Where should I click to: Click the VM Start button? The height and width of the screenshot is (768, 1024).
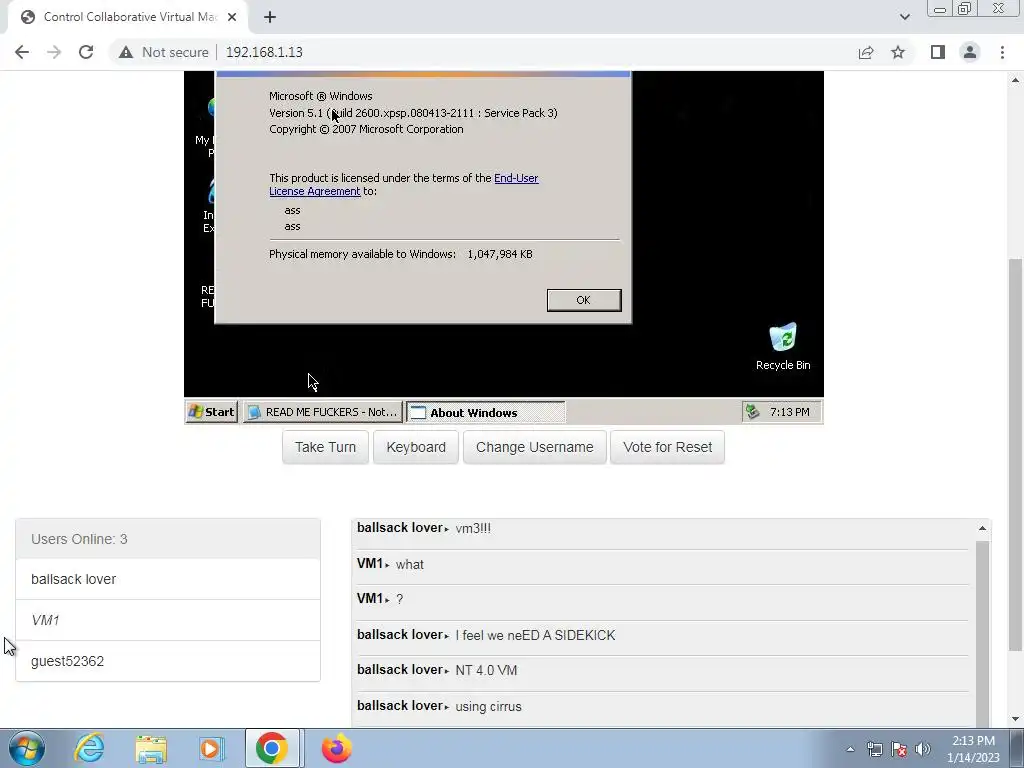point(211,412)
